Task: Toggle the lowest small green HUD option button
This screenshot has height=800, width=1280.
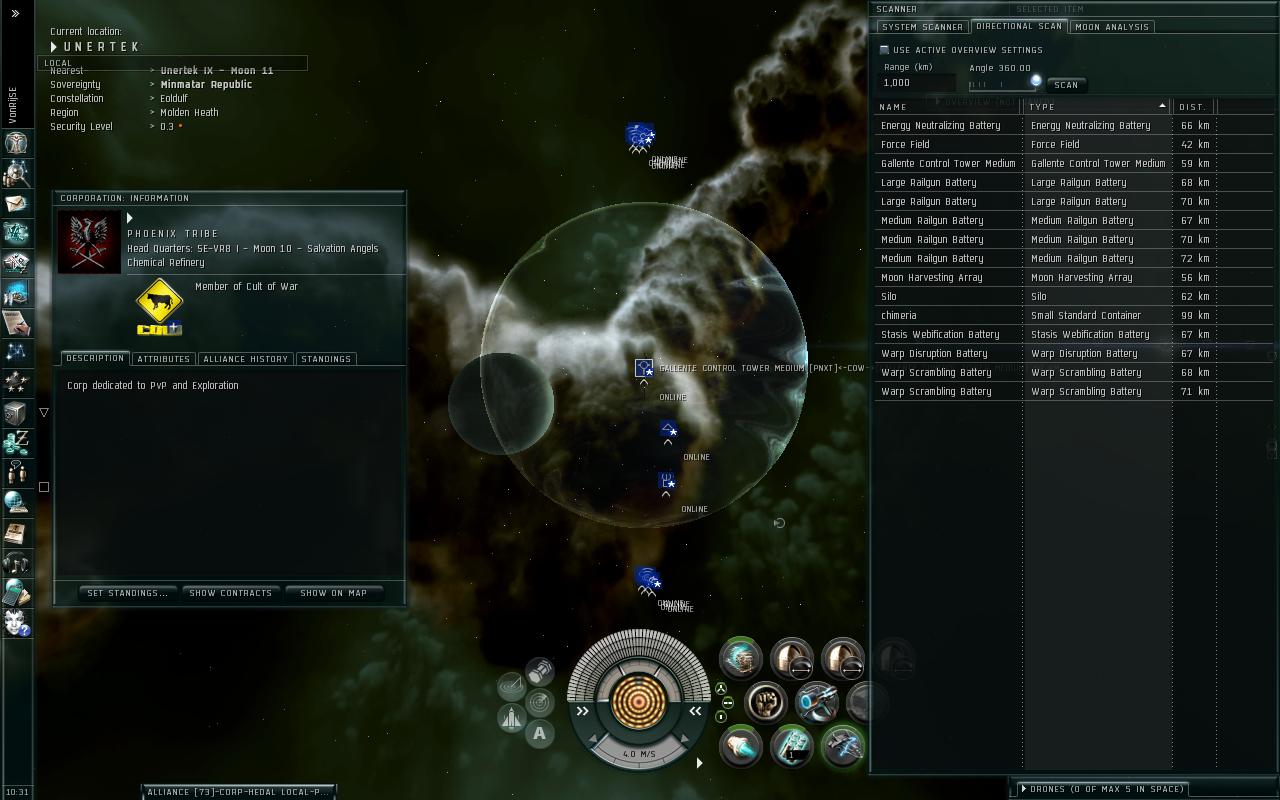Action: pos(721,717)
